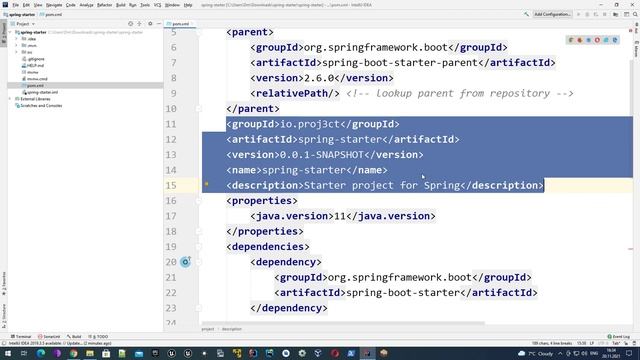Click the Add Configuration button
This screenshot has width=640, height=360.
point(552,14)
